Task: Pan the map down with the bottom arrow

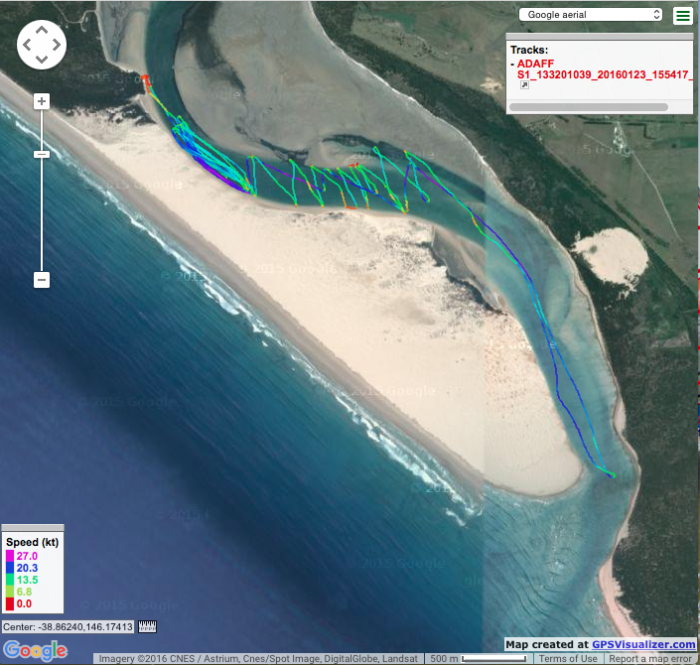Action: [x=42, y=58]
